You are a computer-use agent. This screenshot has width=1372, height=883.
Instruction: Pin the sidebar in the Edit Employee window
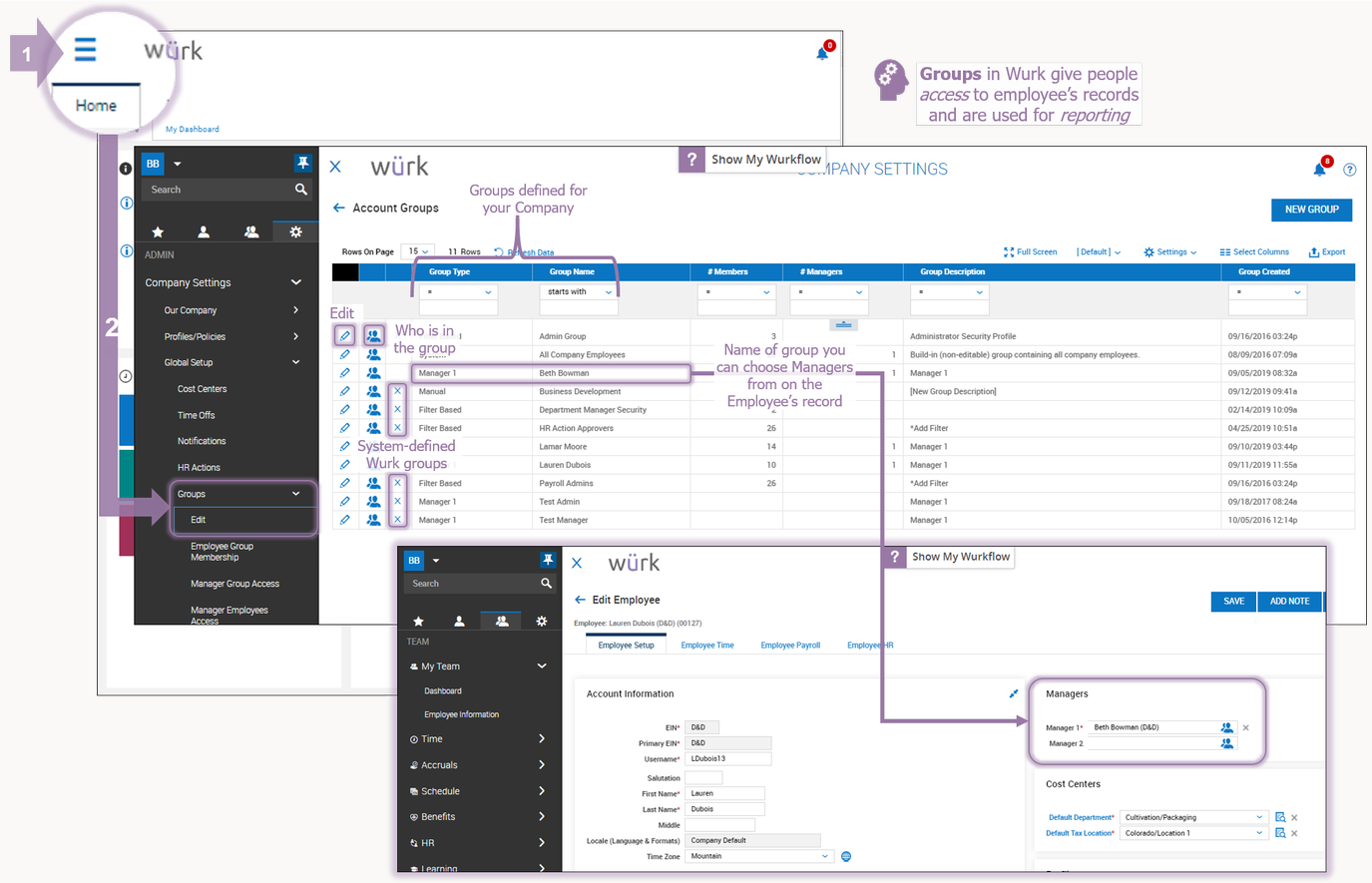point(547,560)
